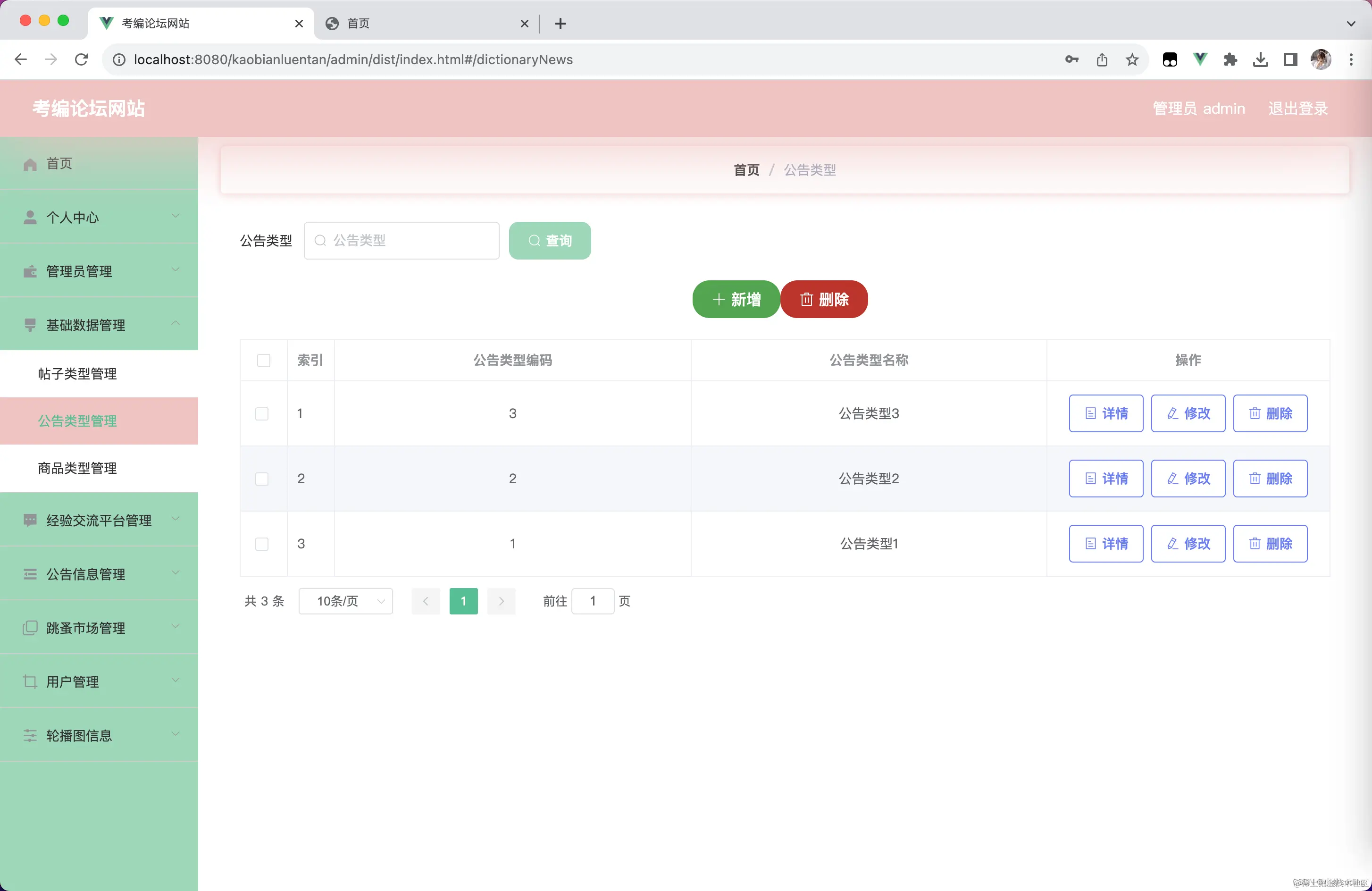Screen dimensions: 1372x891
Task: Click 修改 on the 公告类型2 row
Action: click(1188, 478)
